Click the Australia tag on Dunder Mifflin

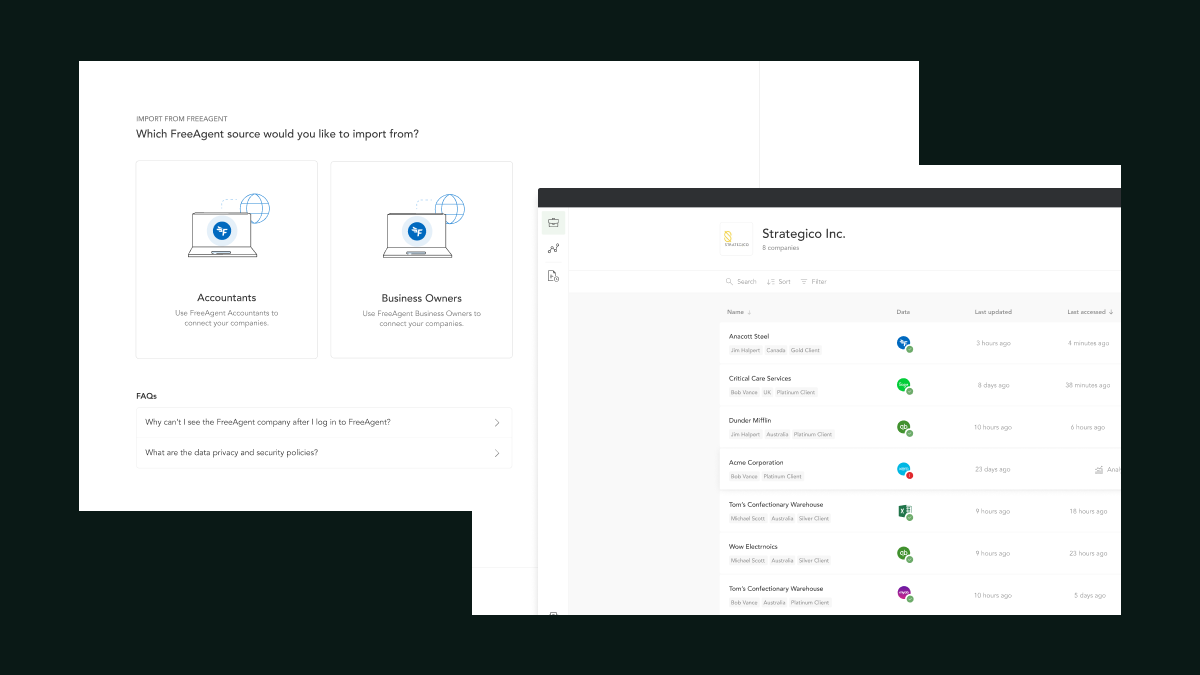coord(777,435)
